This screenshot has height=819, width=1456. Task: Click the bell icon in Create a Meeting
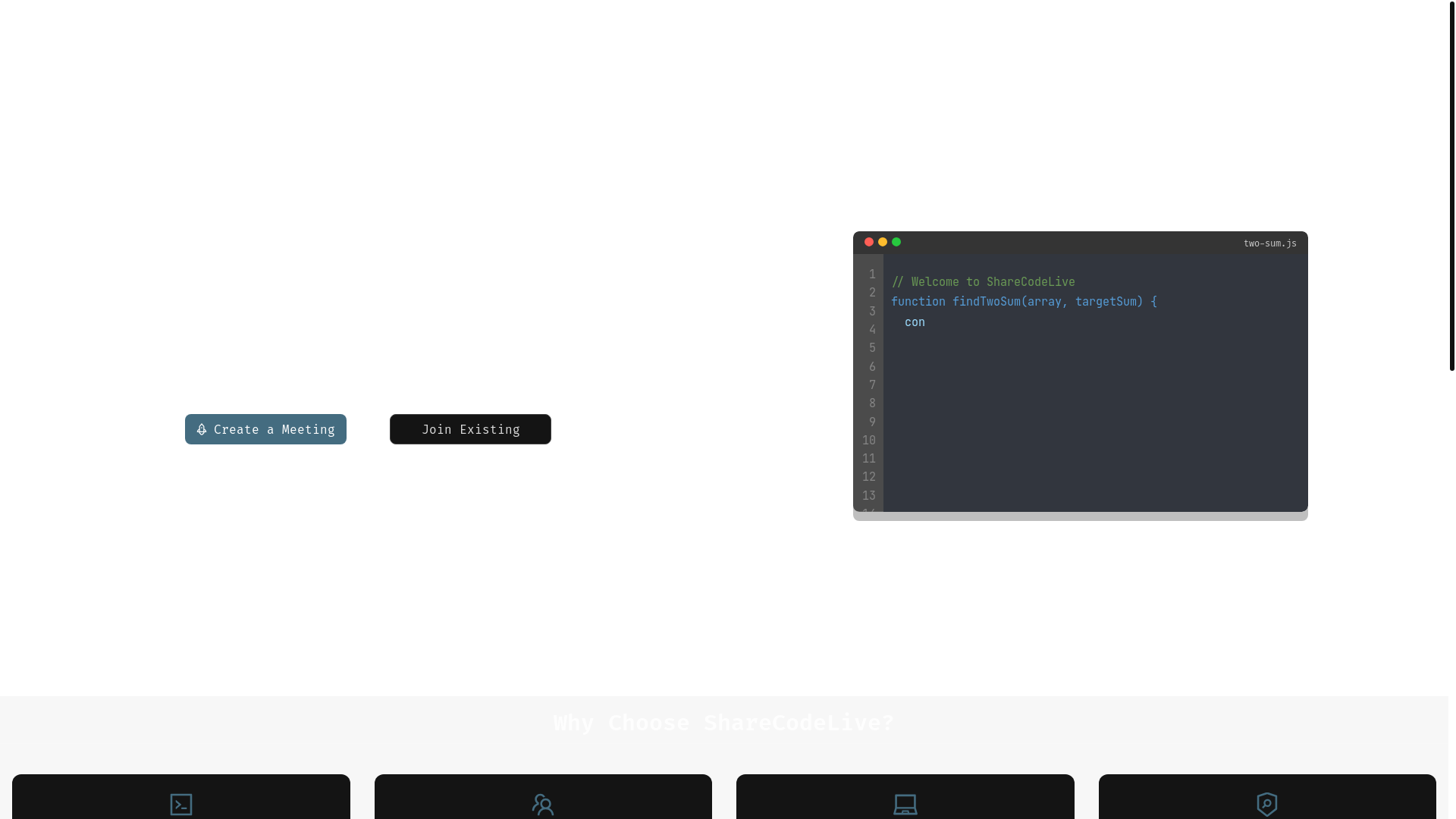[202, 429]
